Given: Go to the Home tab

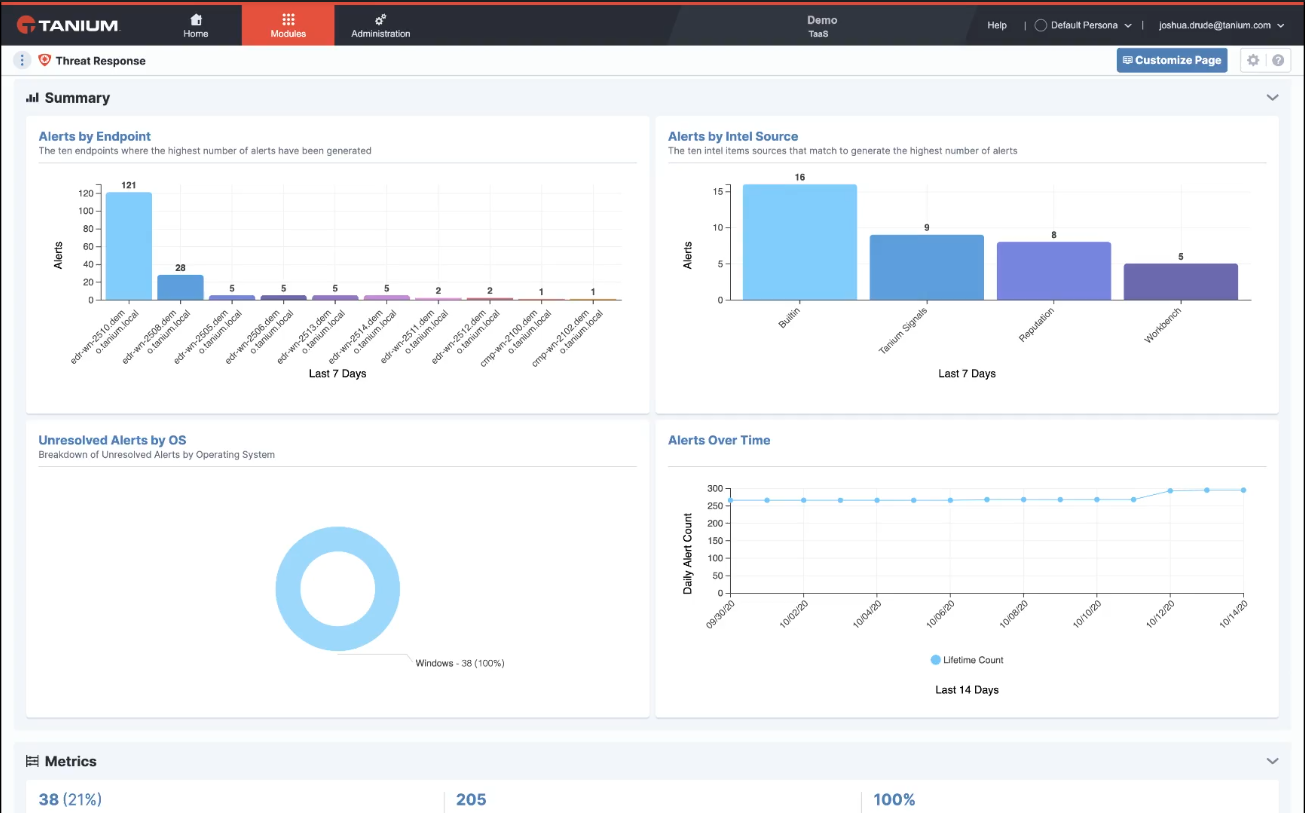Looking at the screenshot, I should tap(195, 25).
